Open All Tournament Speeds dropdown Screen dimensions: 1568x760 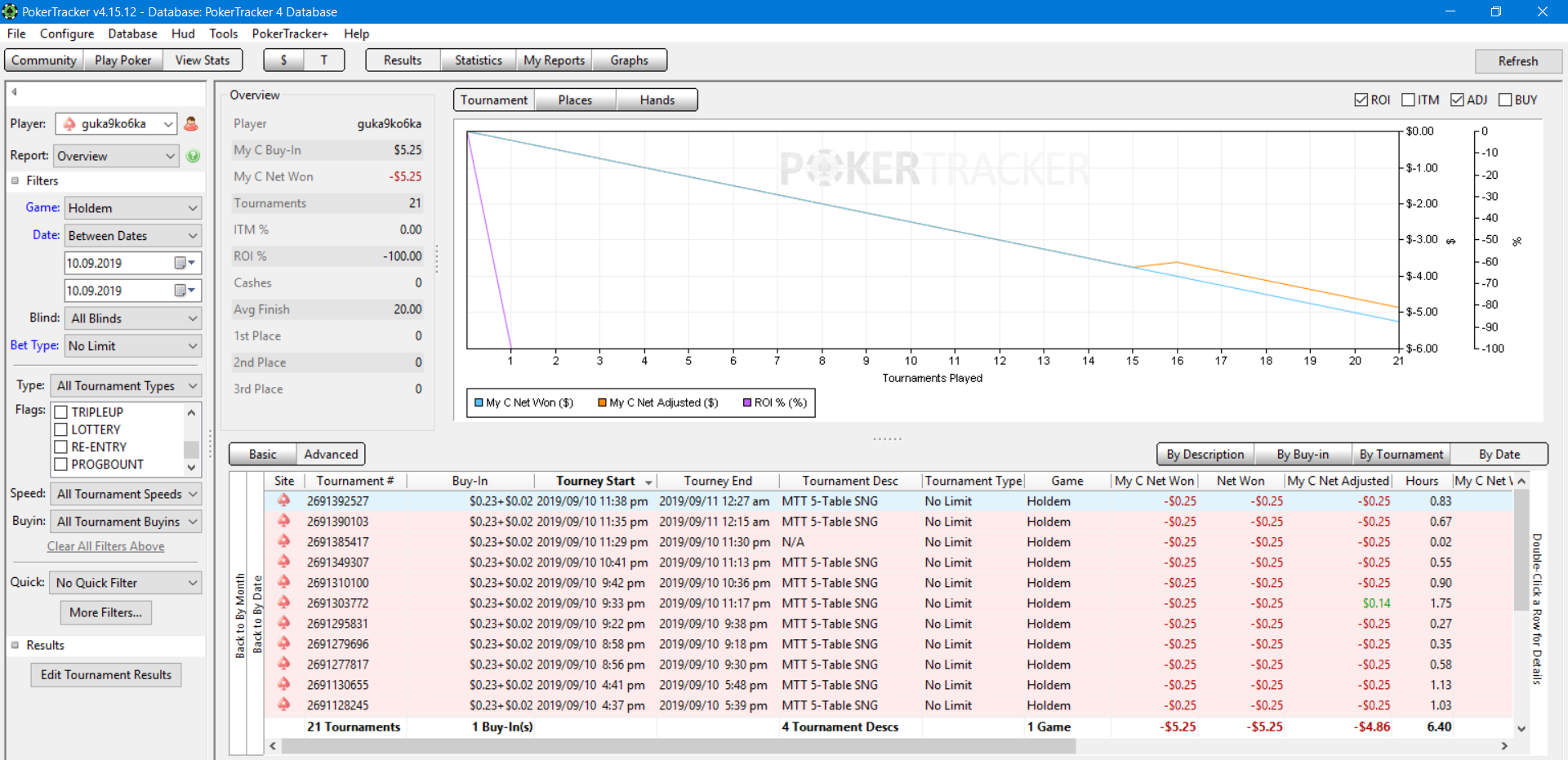tap(126, 494)
